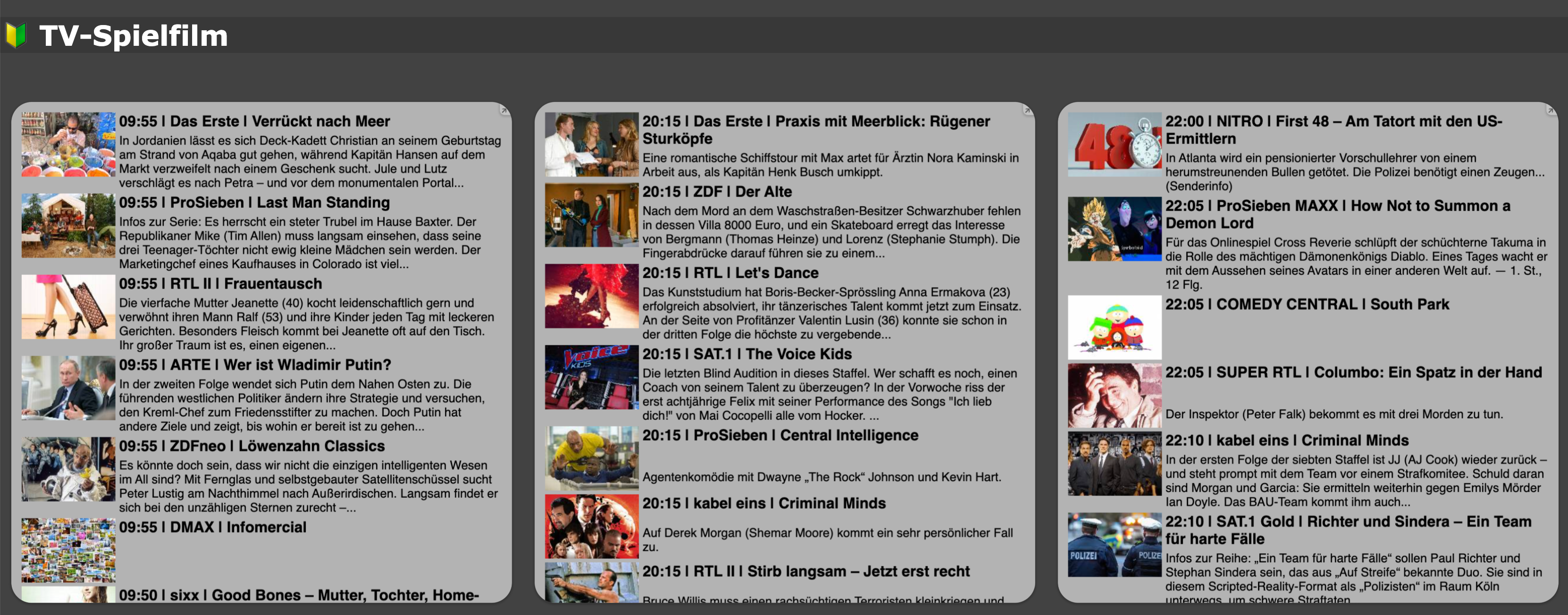Viewport: 1568px width, 615px height.
Task: Open the Frauentausch suitcase thumbnail
Action: click(68, 306)
